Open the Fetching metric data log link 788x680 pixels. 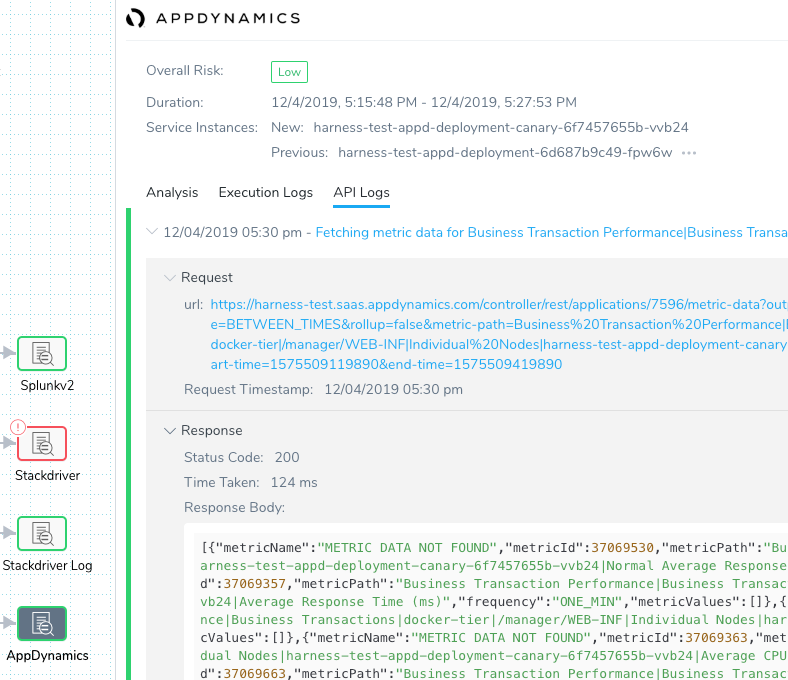tap(551, 233)
